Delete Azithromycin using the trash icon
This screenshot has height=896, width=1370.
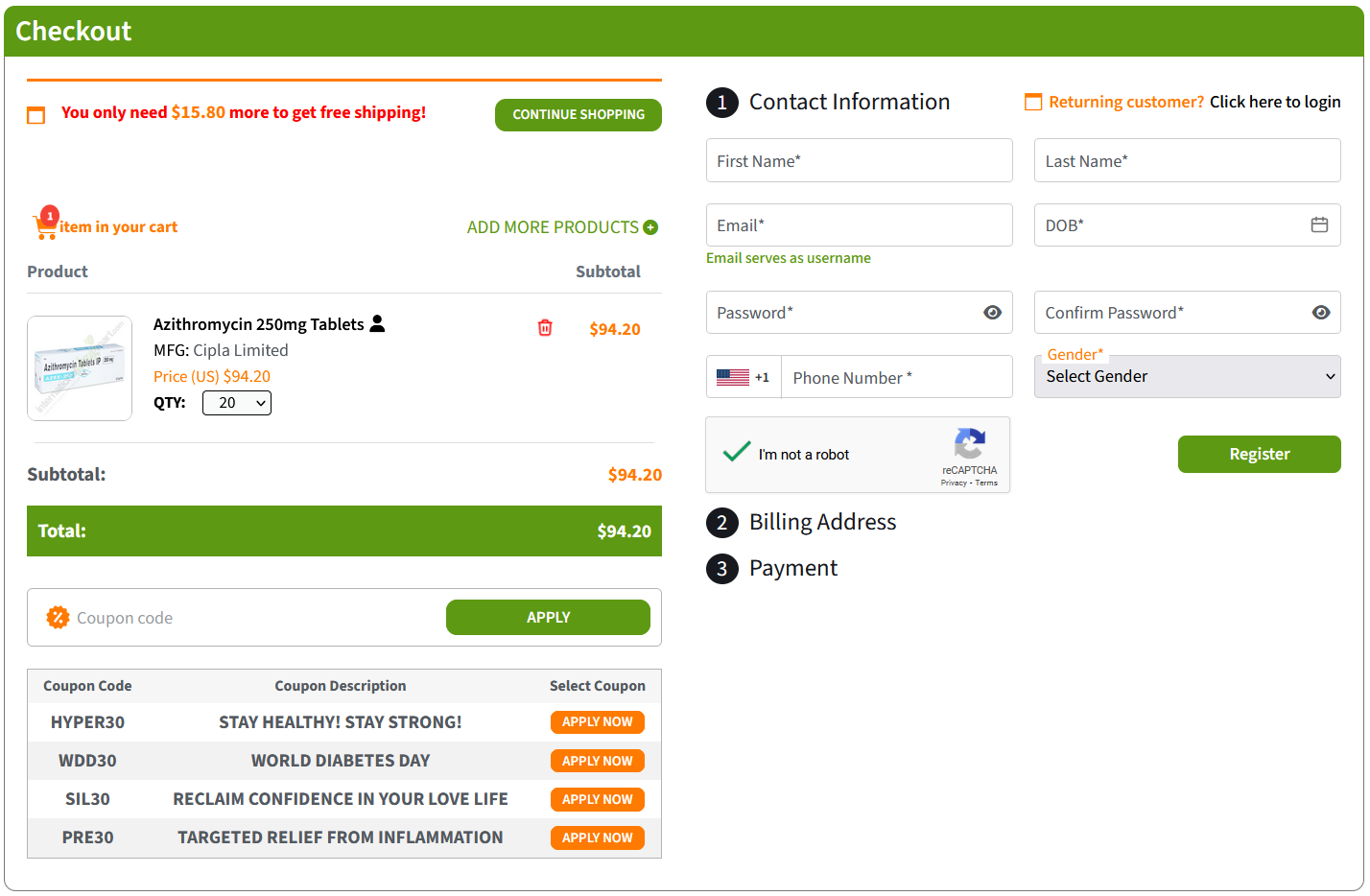click(x=545, y=328)
